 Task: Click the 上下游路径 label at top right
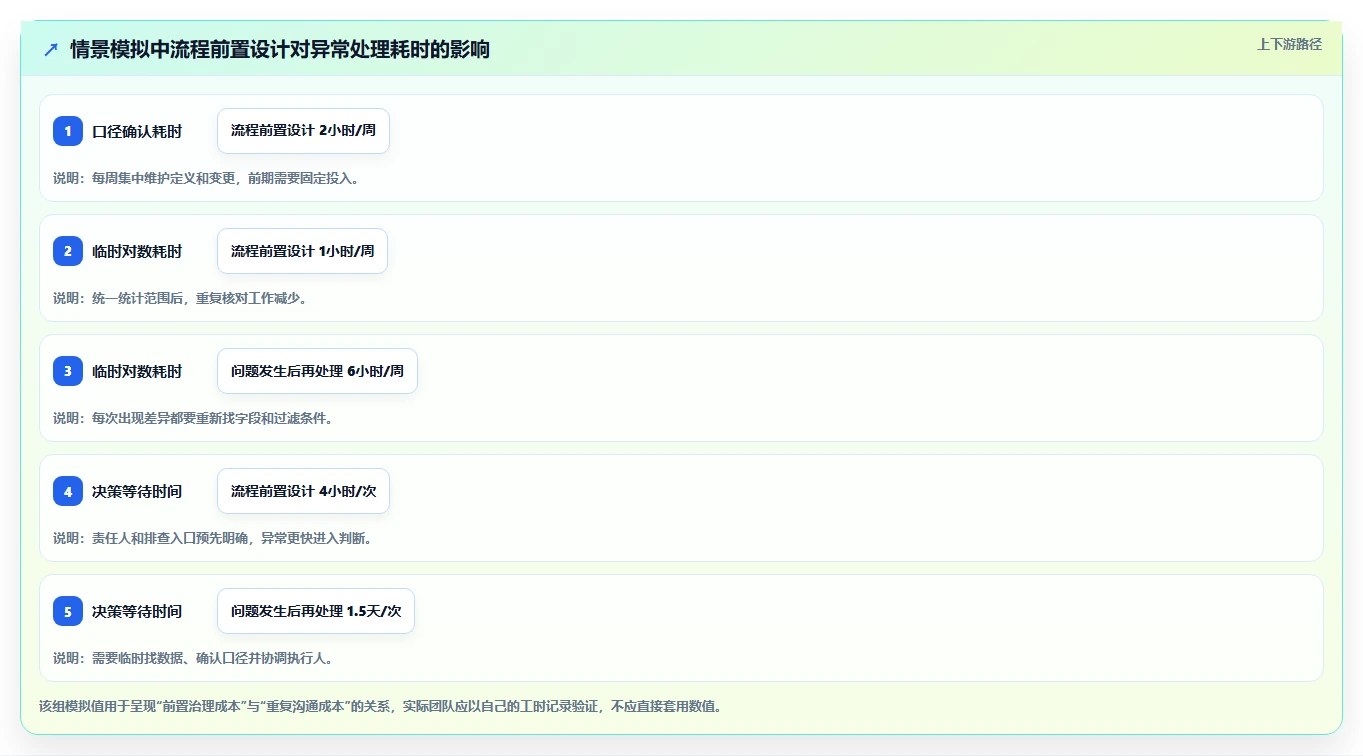tap(1289, 44)
